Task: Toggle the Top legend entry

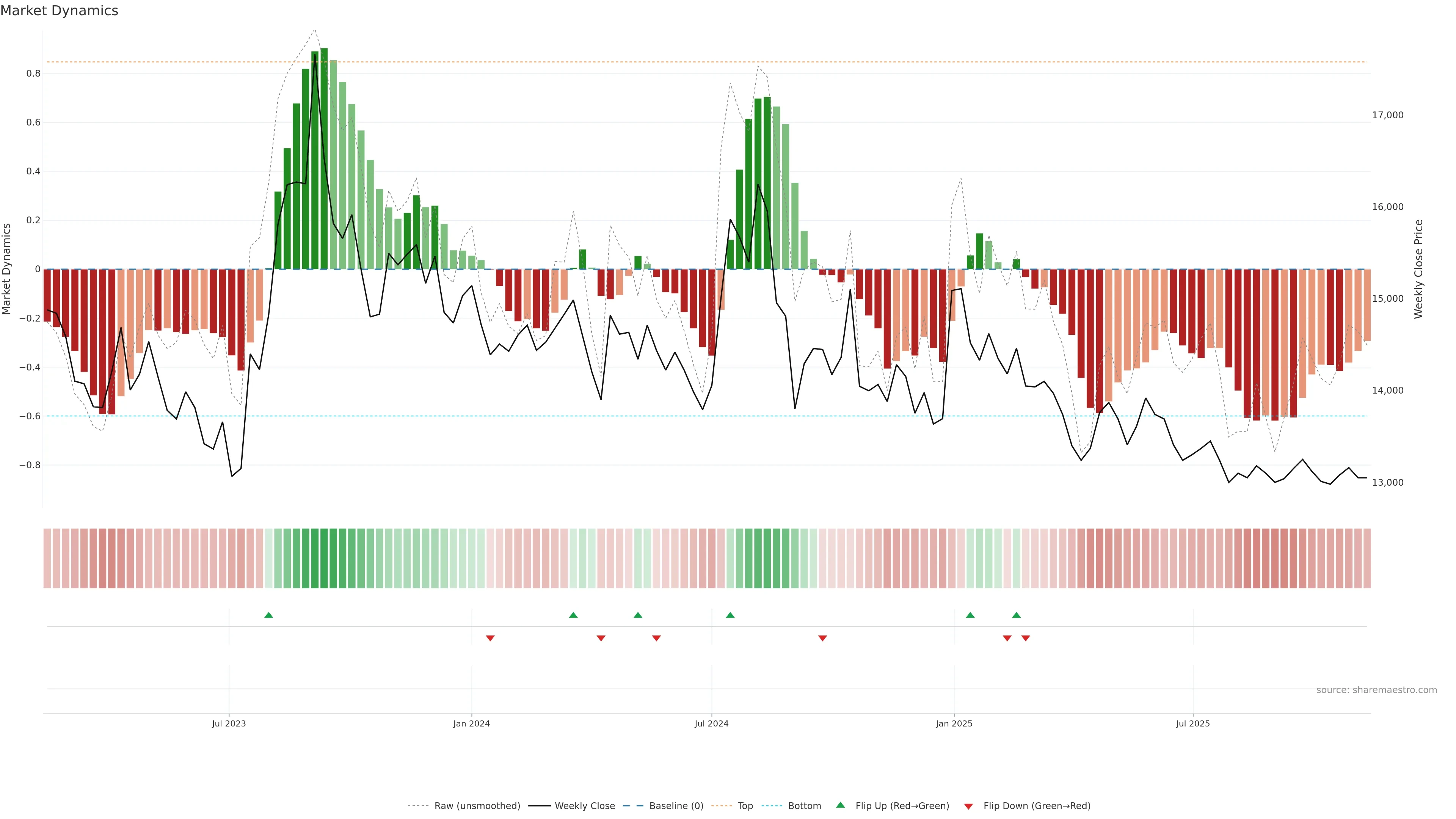Action: click(745, 806)
